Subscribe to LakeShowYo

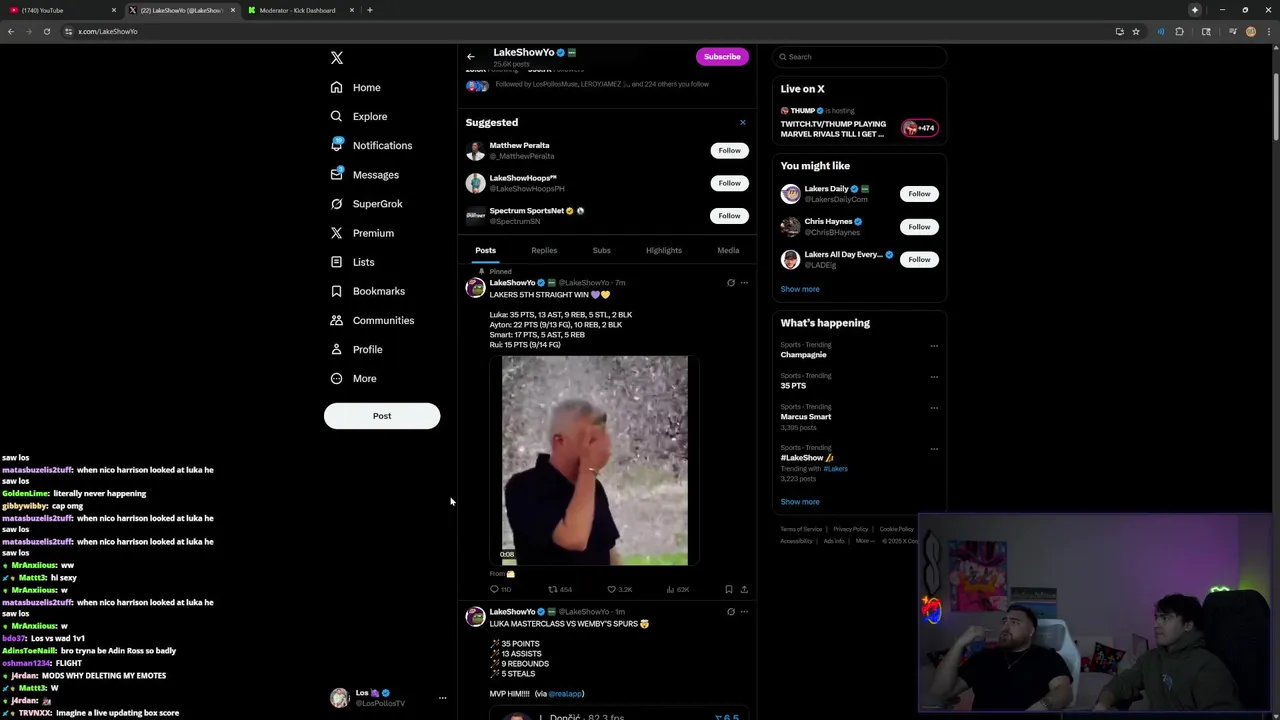tap(722, 56)
